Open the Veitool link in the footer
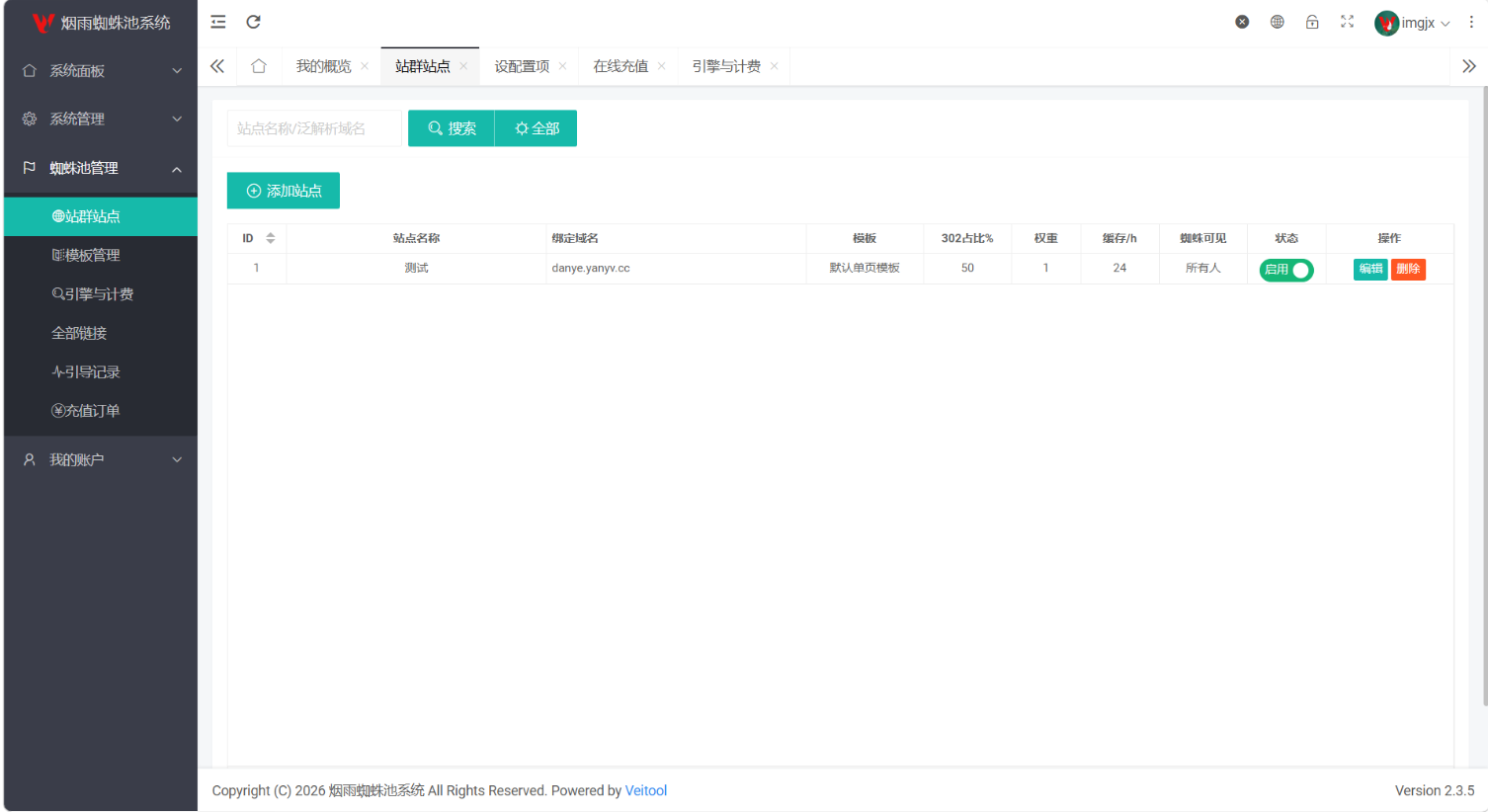The width and height of the screenshot is (1488, 812). click(x=646, y=790)
